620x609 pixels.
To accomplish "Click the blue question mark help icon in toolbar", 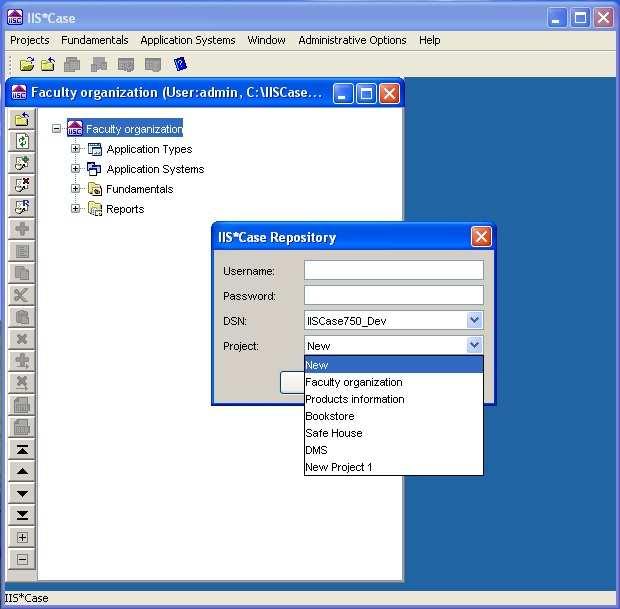I will coord(180,64).
